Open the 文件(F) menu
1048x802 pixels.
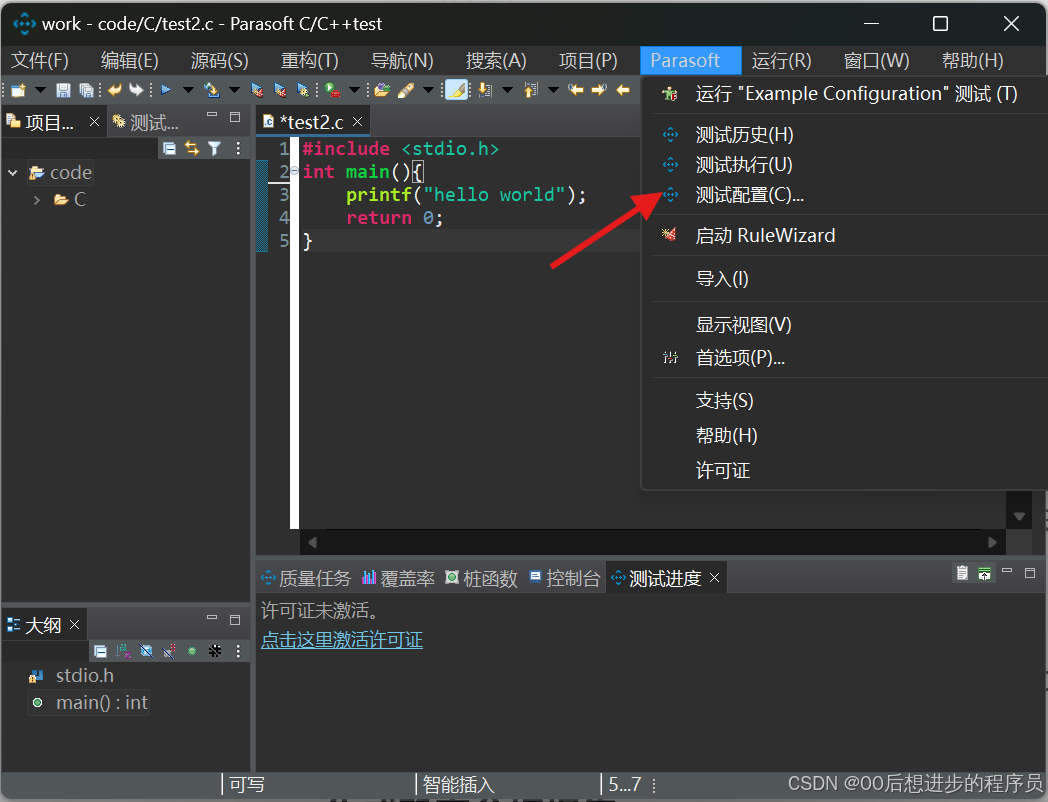[39, 61]
